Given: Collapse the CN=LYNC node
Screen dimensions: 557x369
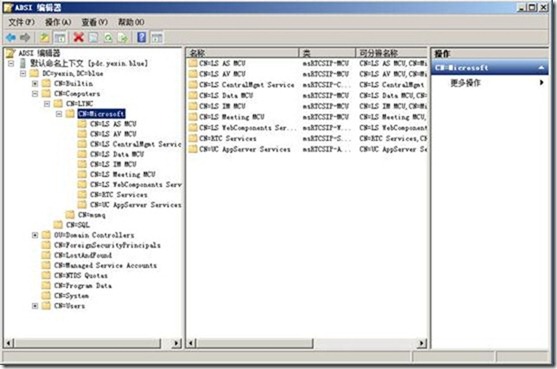Looking at the screenshot, I should (x=47, y=104).
